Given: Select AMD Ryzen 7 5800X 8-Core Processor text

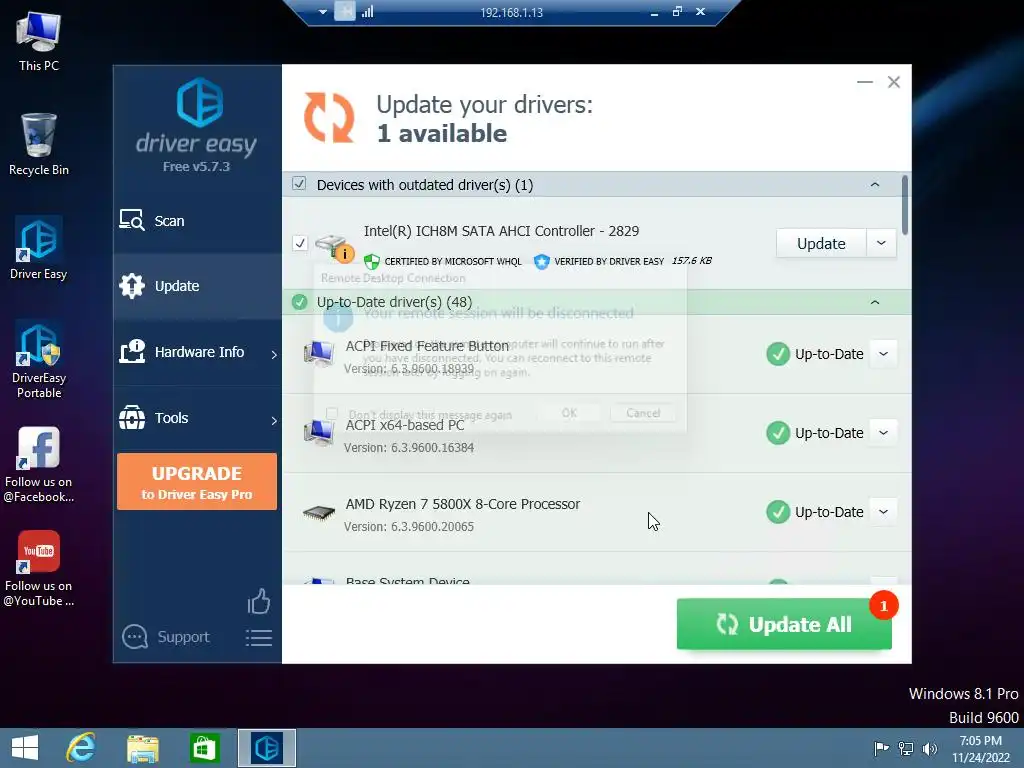Looking at the screenshot, I should [462, 504].
